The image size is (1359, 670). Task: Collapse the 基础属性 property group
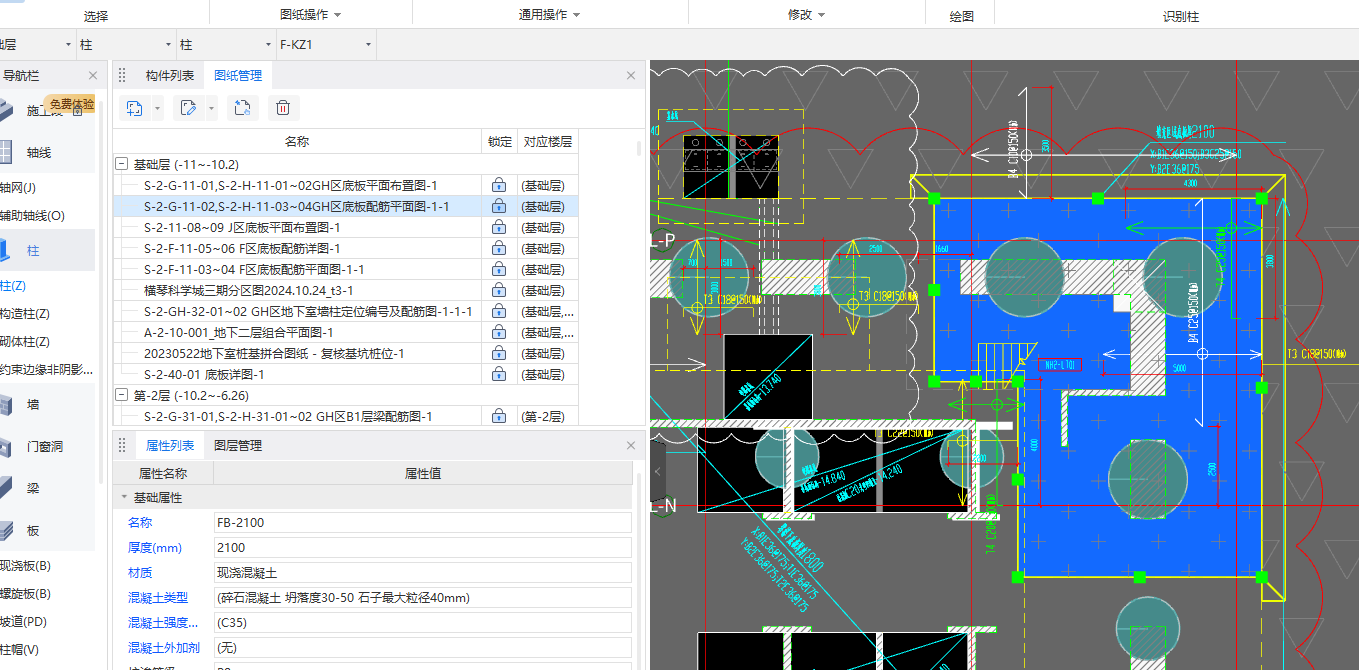124,497
